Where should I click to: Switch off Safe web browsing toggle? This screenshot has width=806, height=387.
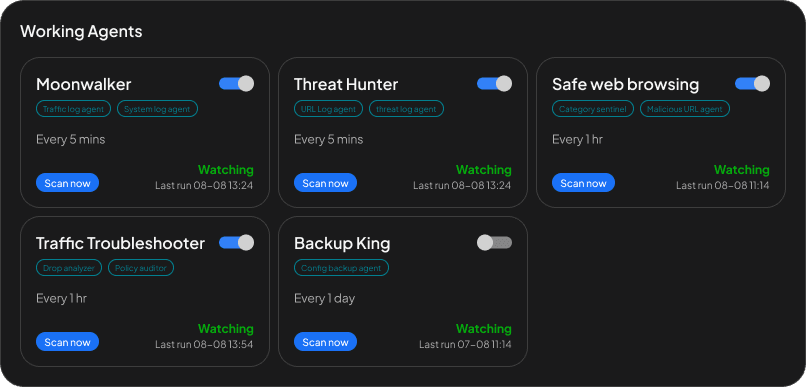point(753,84)
